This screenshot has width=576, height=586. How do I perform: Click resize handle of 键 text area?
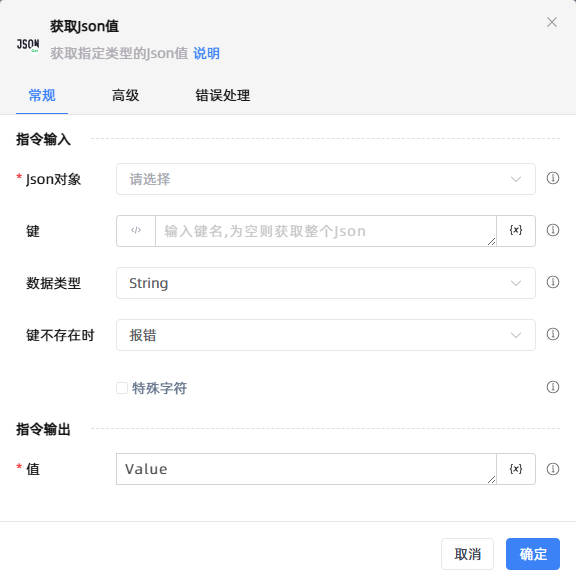point(492,241)
